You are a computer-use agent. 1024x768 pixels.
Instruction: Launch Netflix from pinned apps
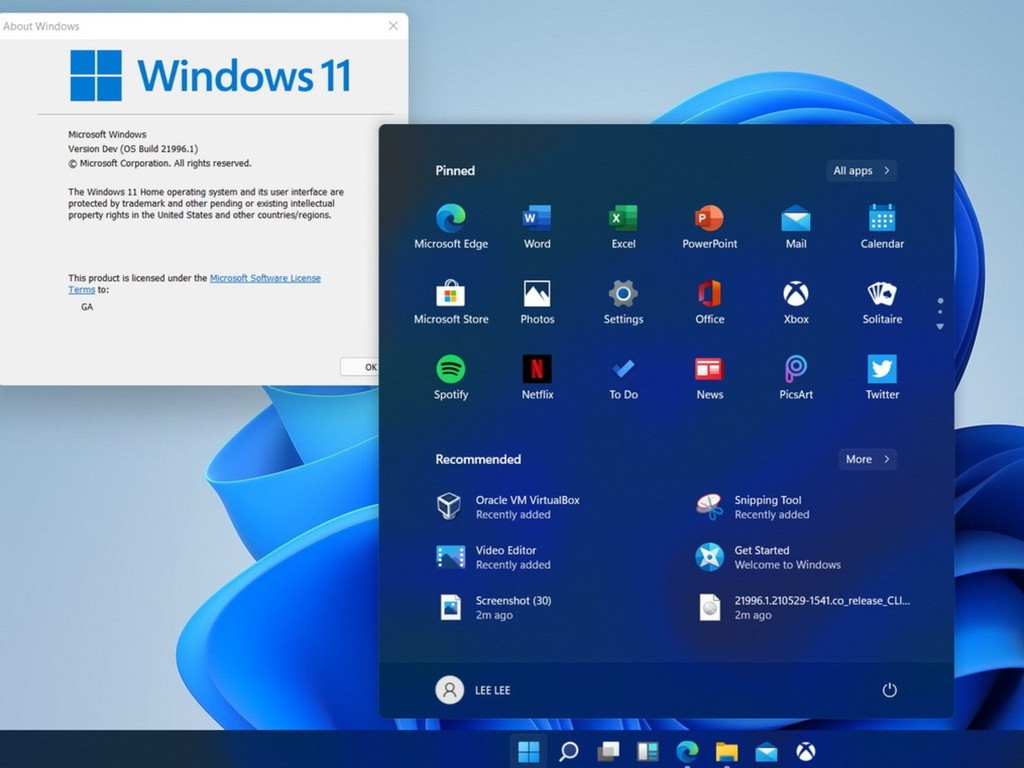537,377
